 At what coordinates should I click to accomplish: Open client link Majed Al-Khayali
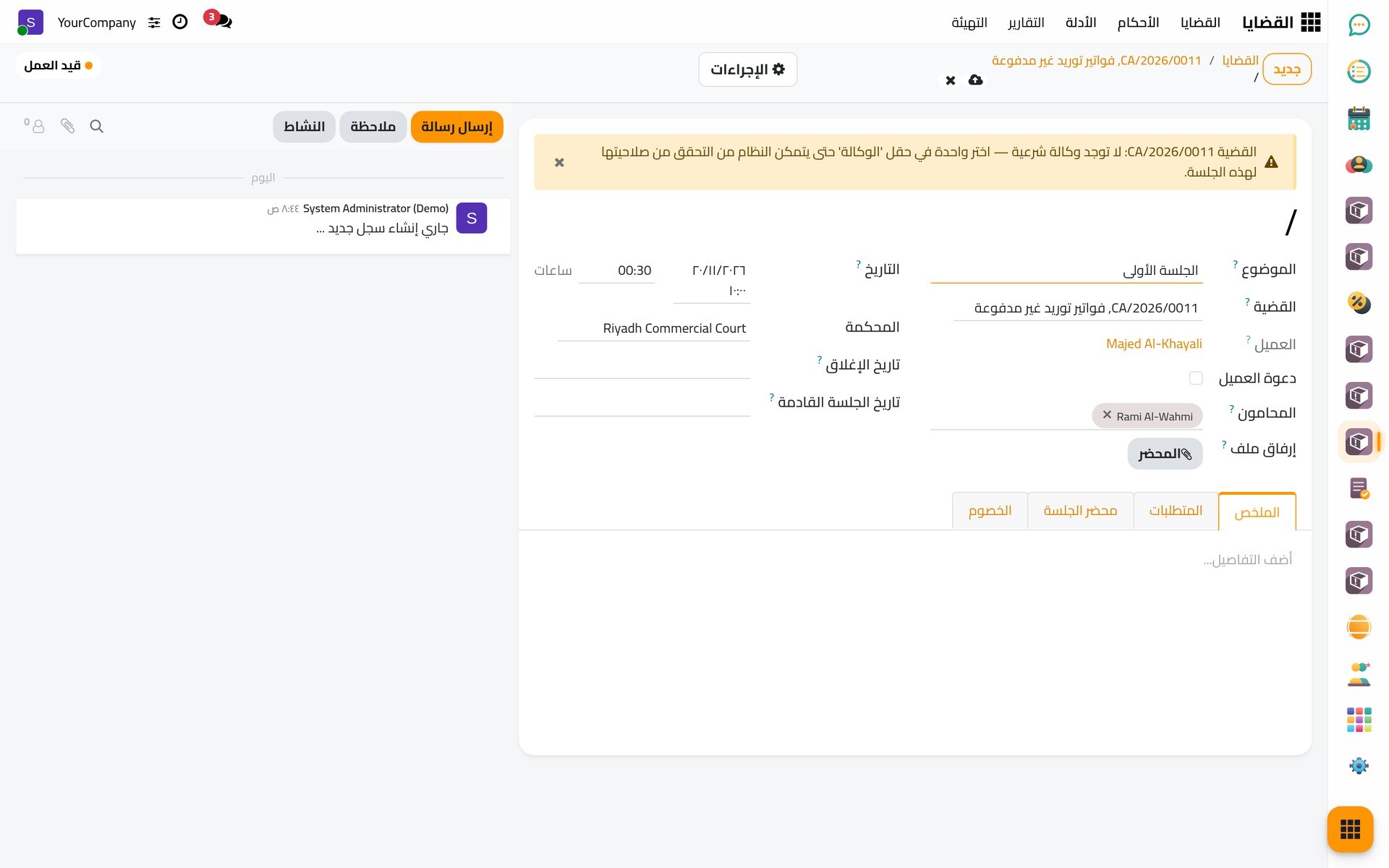point(1154,344)
